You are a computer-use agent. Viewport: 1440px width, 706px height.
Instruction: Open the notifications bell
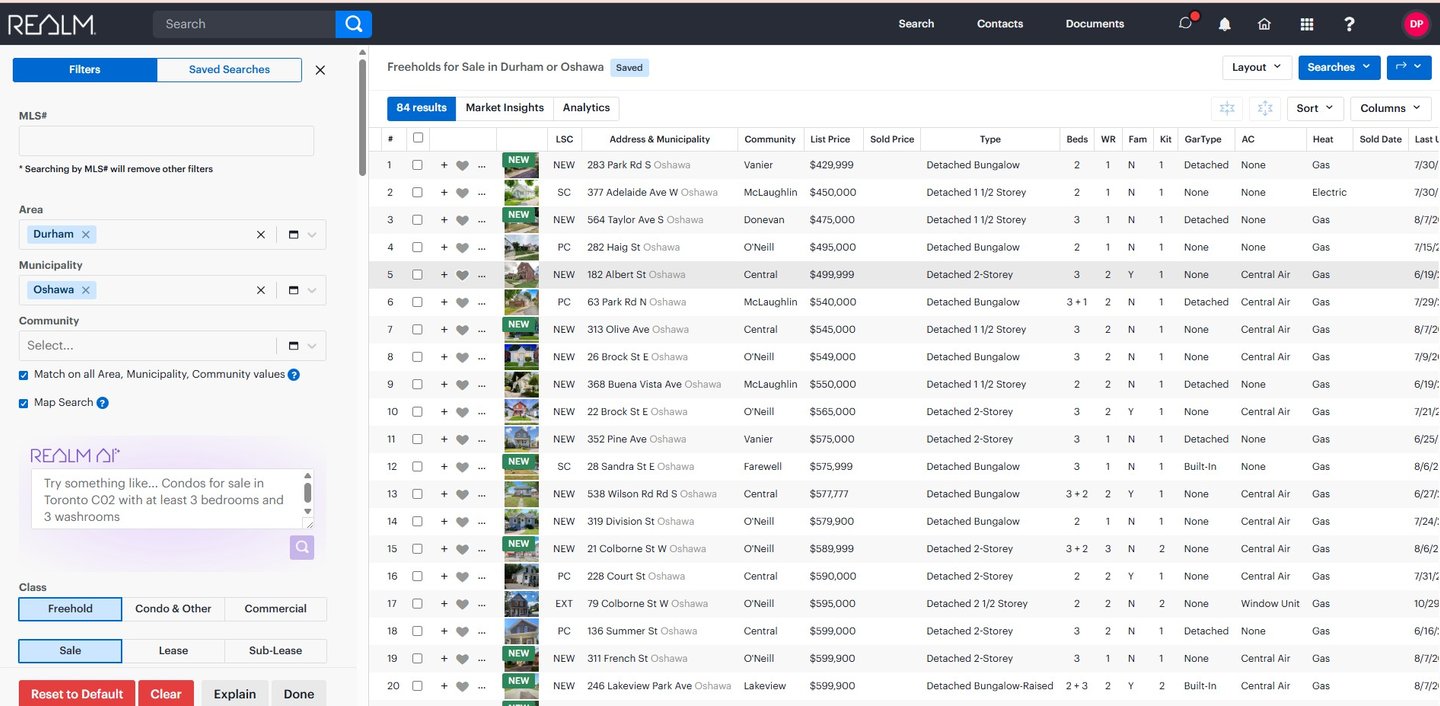tap(1225, 24)
